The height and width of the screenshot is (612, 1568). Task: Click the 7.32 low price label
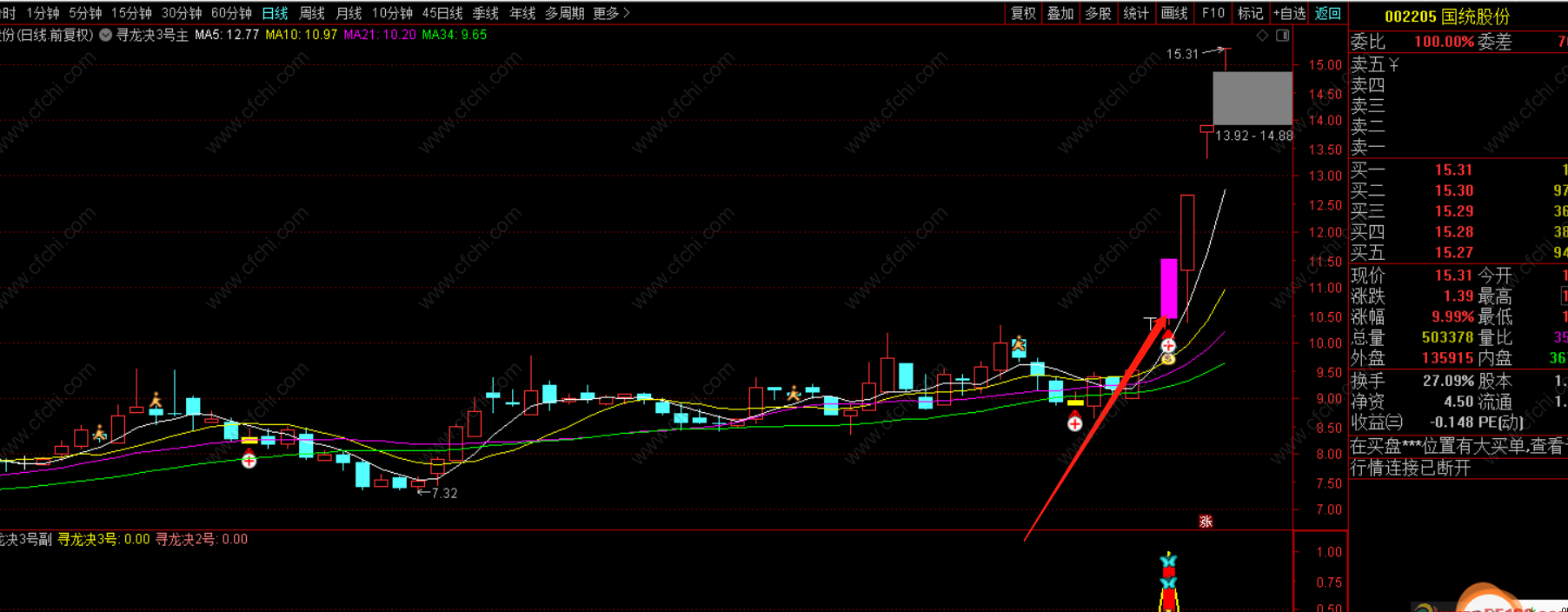(444, 493)
